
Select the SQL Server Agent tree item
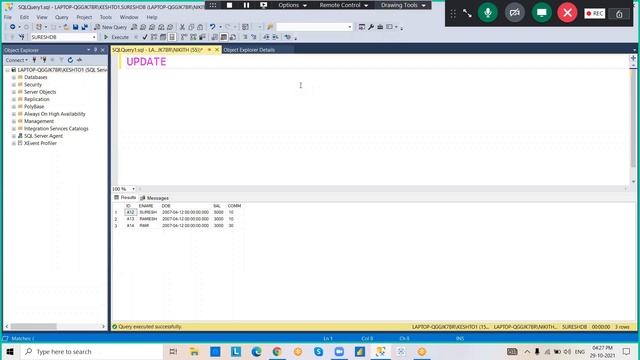click(x=43, y=136)
